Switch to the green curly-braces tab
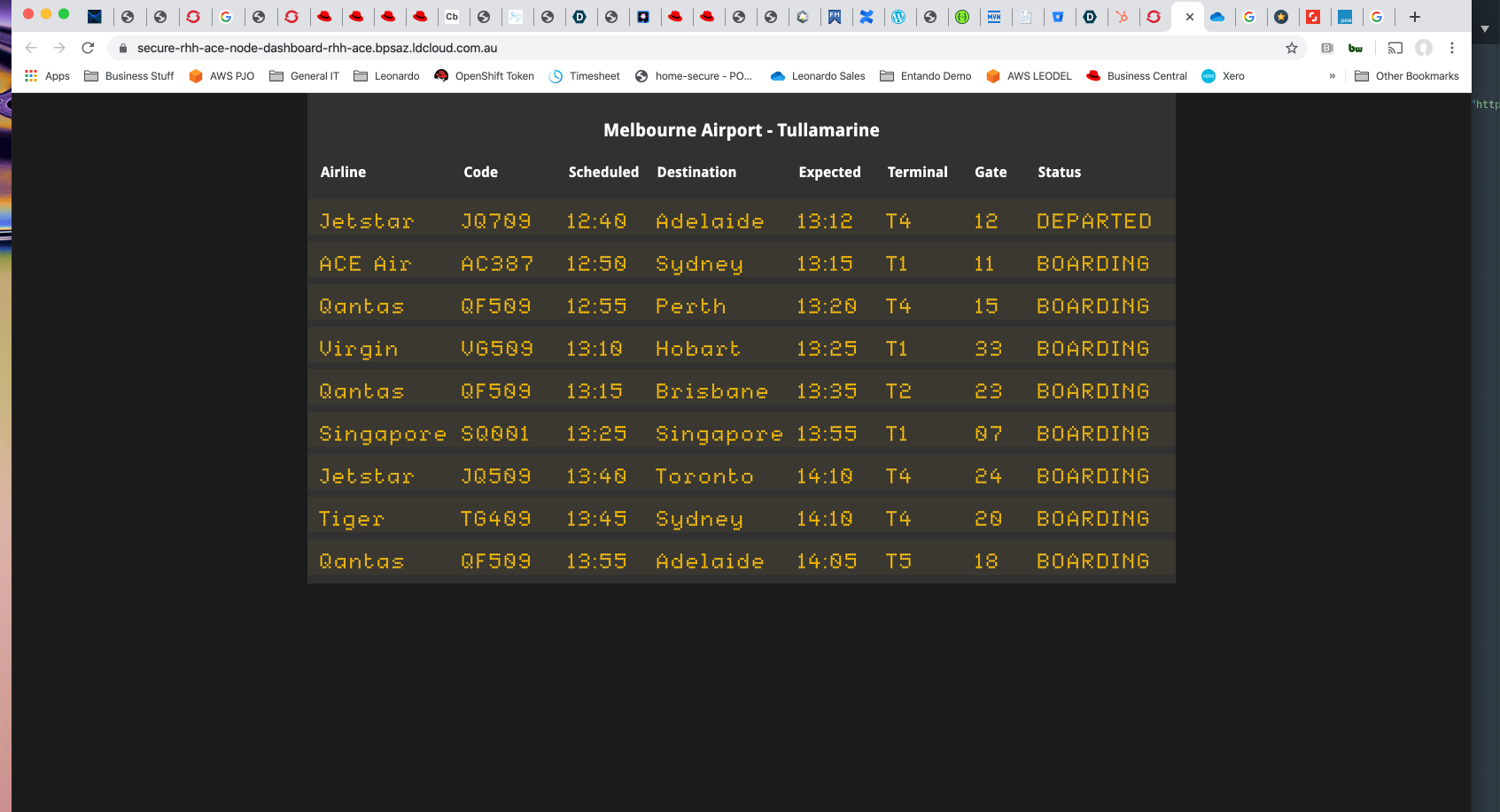This screenshot has width=1500, height=812. (x=962, y=17)
